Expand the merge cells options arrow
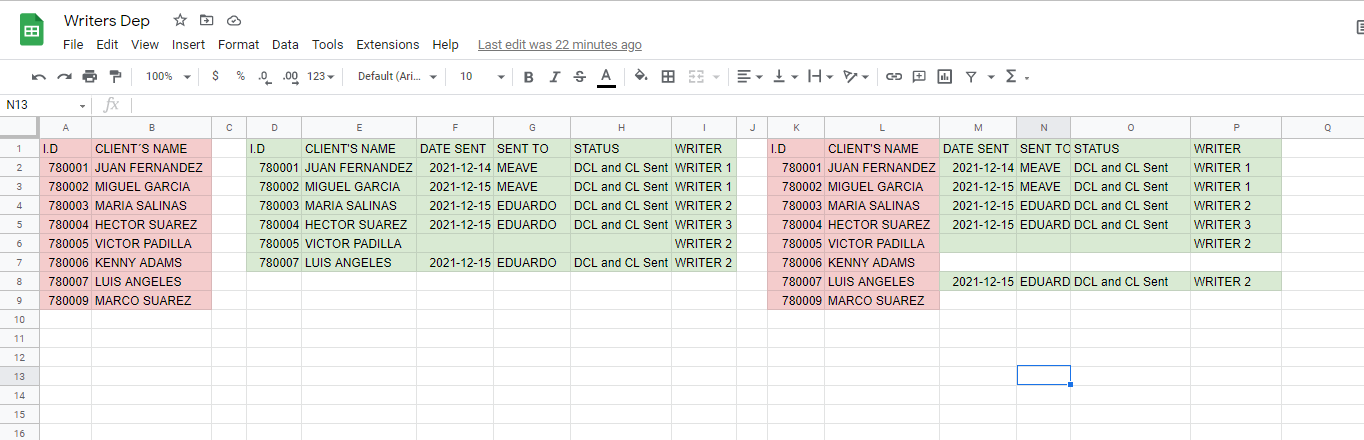1364x440 pixels. (x=716, y=77)
